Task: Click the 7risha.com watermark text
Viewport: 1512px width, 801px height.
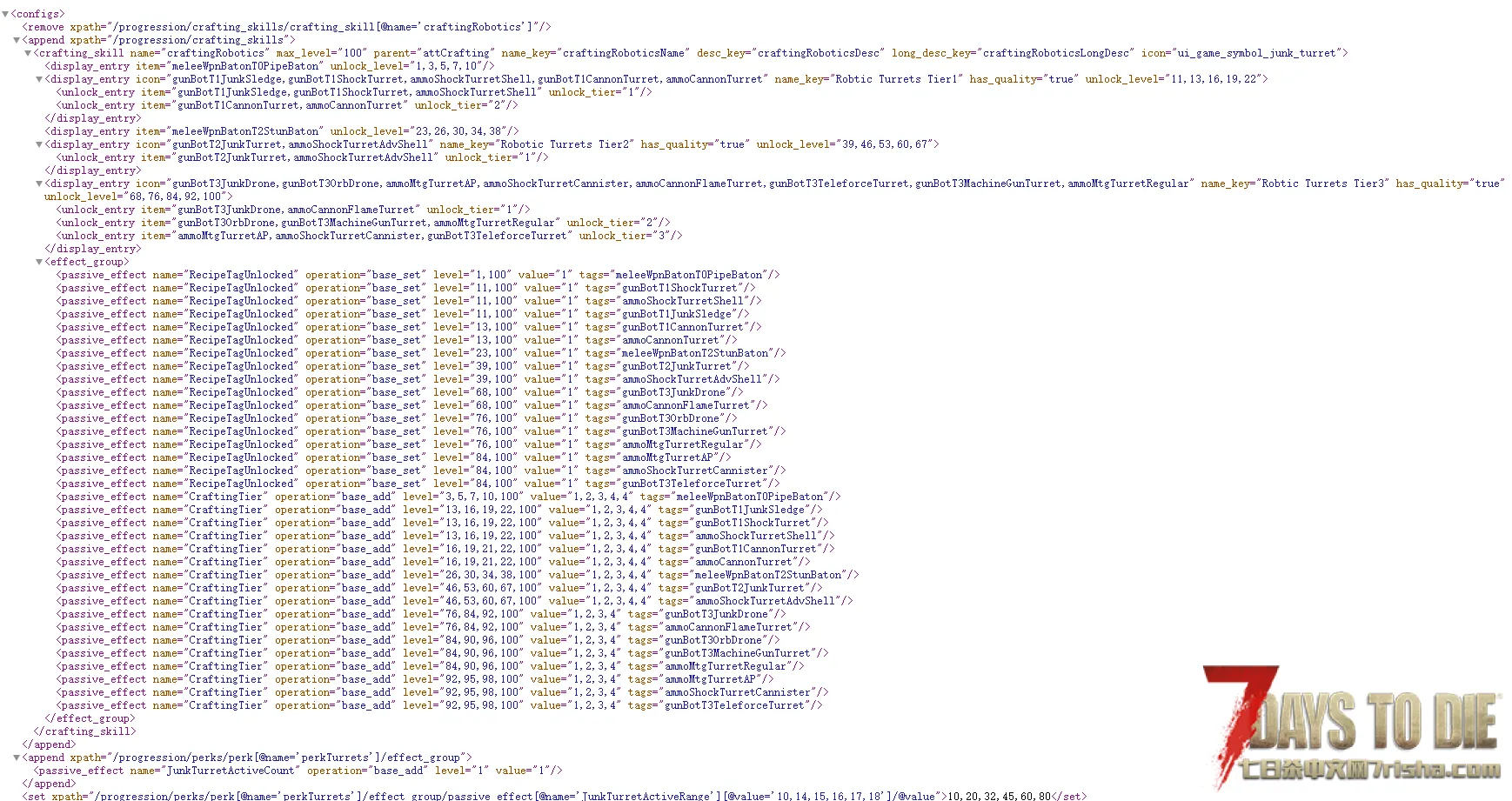Action: point(1370,770)
